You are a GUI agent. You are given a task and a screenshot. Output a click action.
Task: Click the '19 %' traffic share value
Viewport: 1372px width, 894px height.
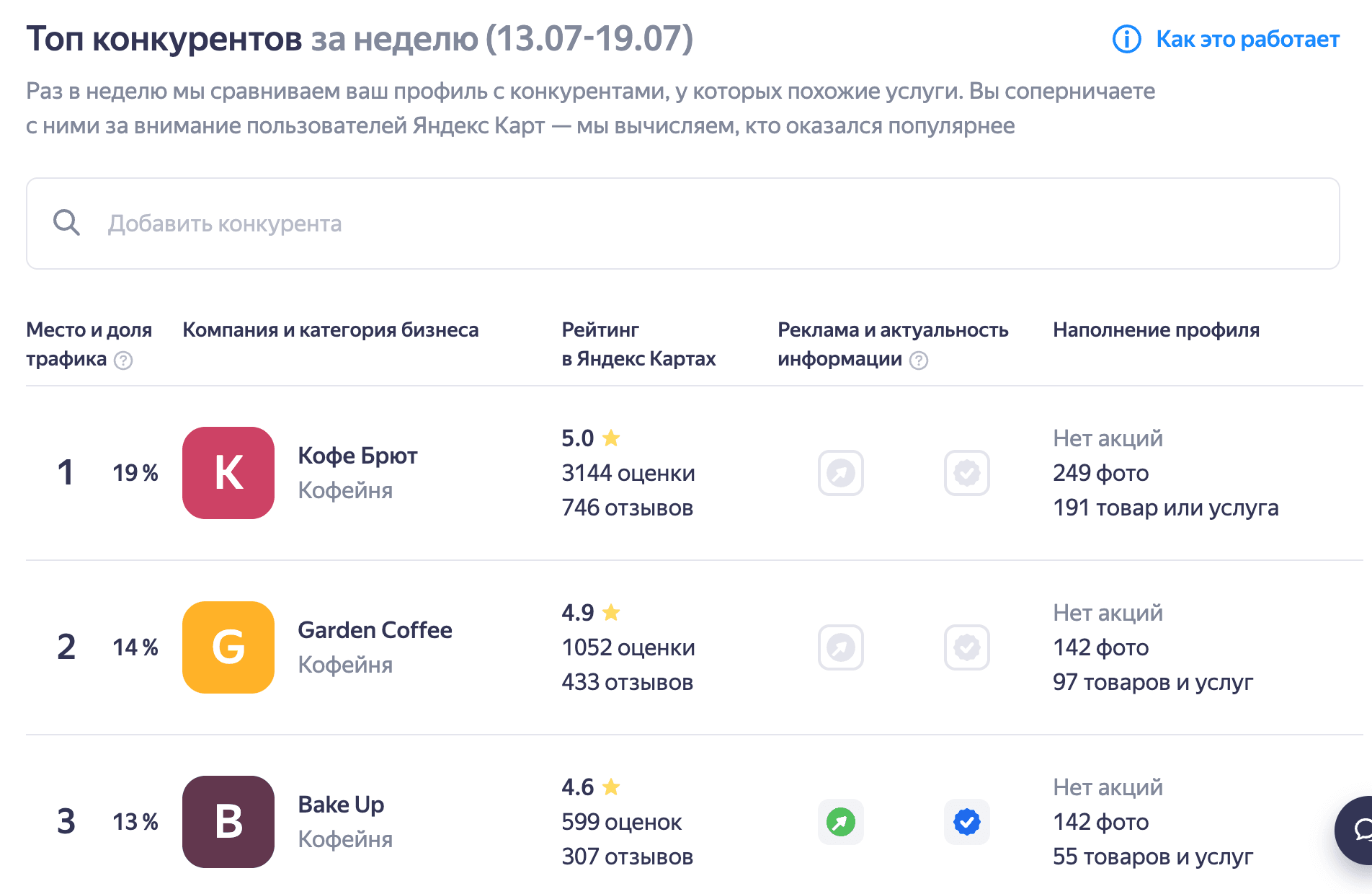coord(135,473)
